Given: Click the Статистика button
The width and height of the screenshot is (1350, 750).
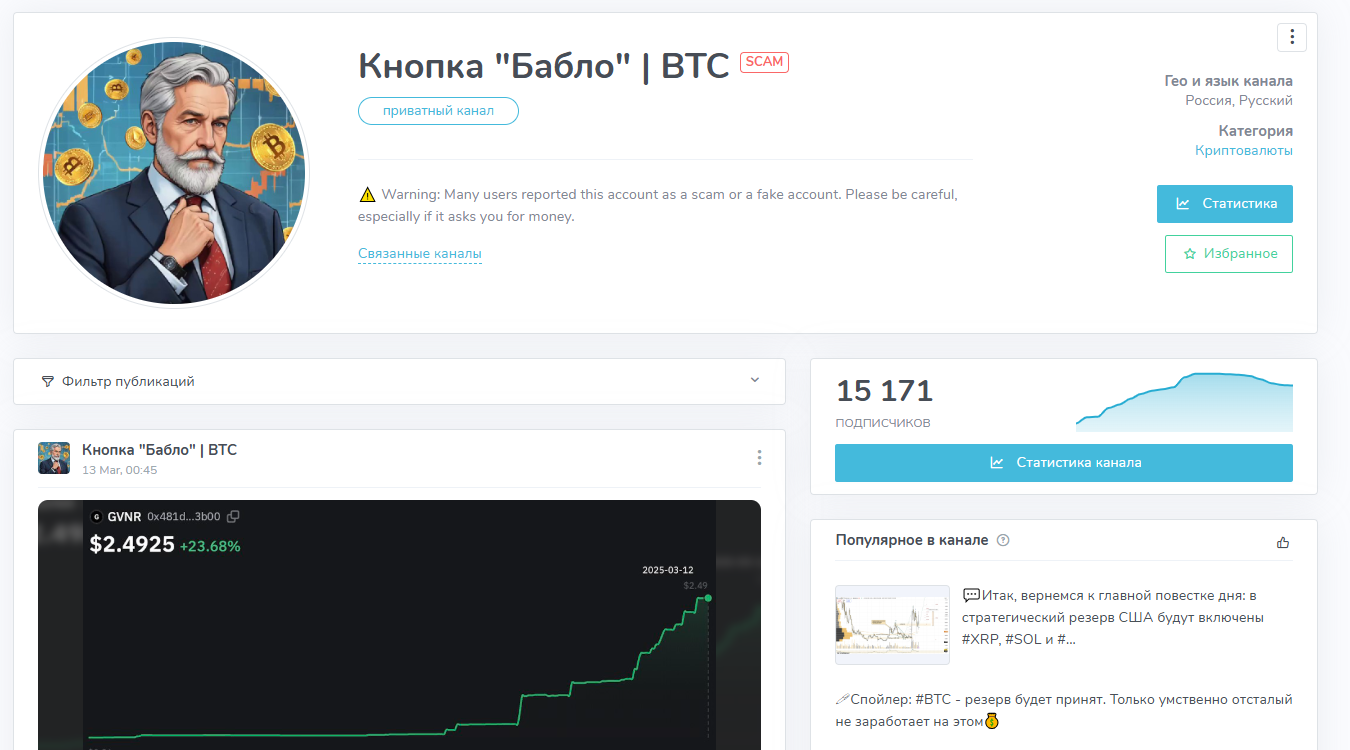Looking at the screenshot, I should pos(1225,204).
